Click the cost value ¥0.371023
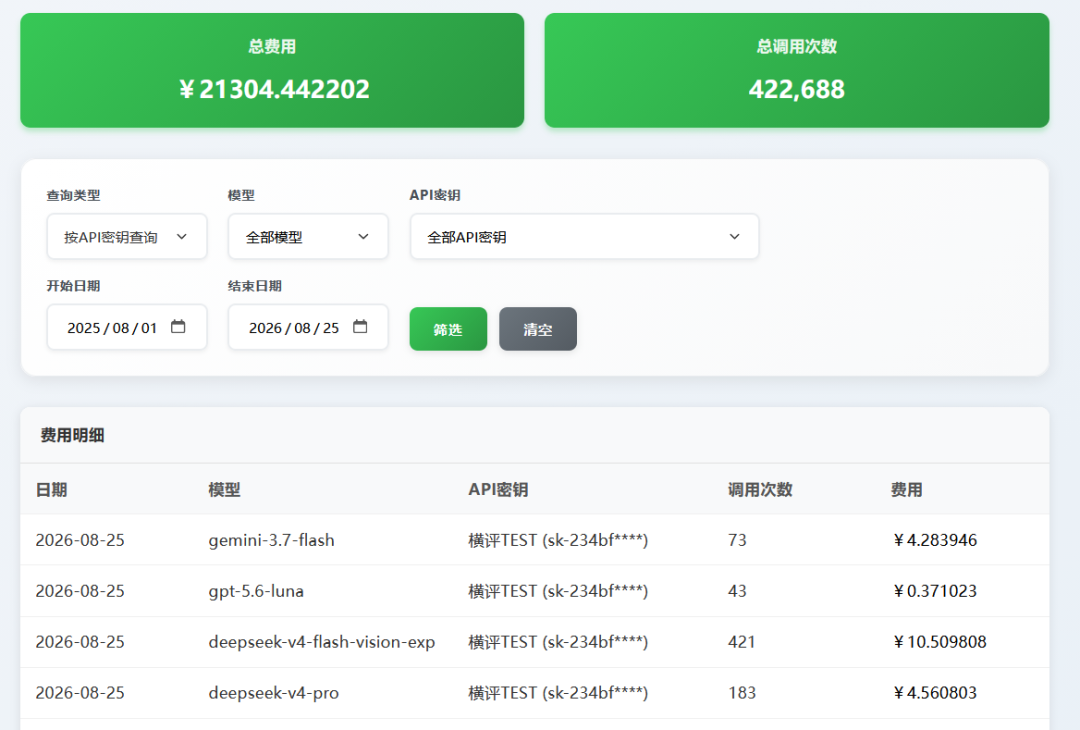The image size is (1080, 730). pos(935,592)
